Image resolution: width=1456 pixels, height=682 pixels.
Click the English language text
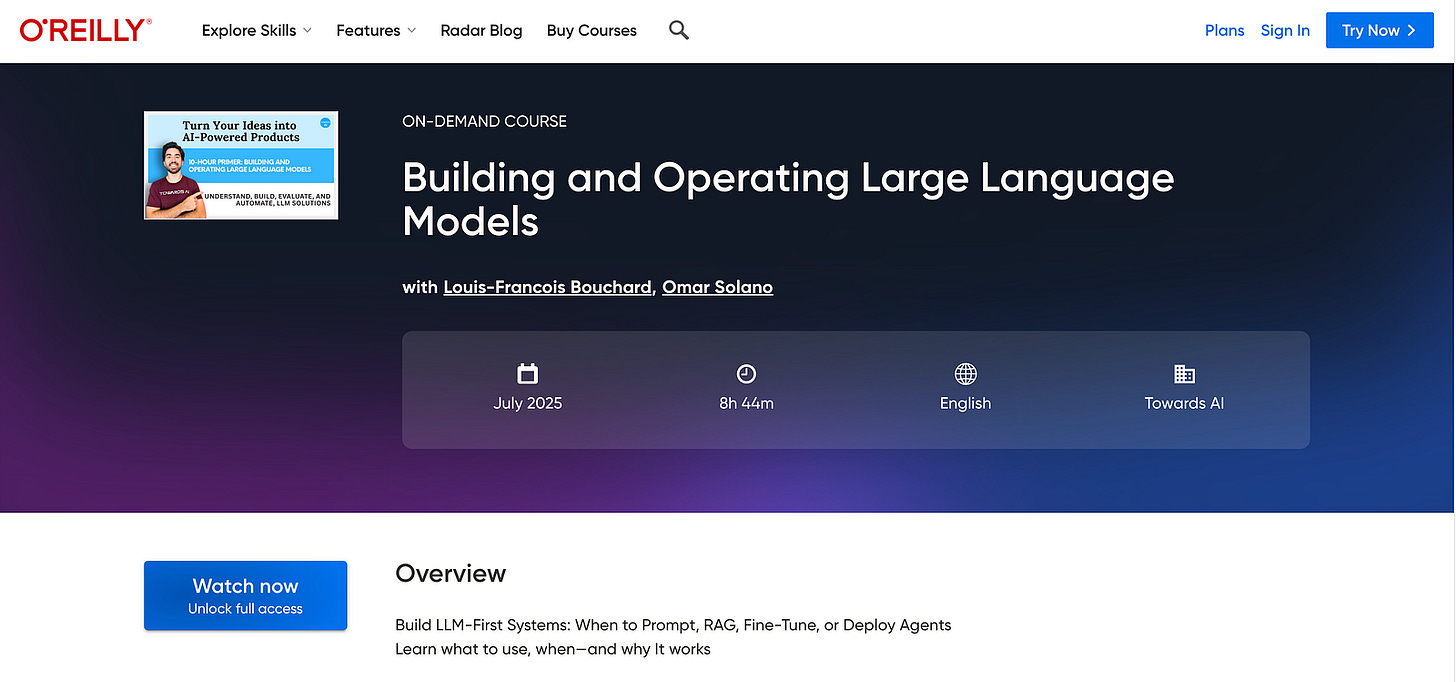click(x=965, y=403)
